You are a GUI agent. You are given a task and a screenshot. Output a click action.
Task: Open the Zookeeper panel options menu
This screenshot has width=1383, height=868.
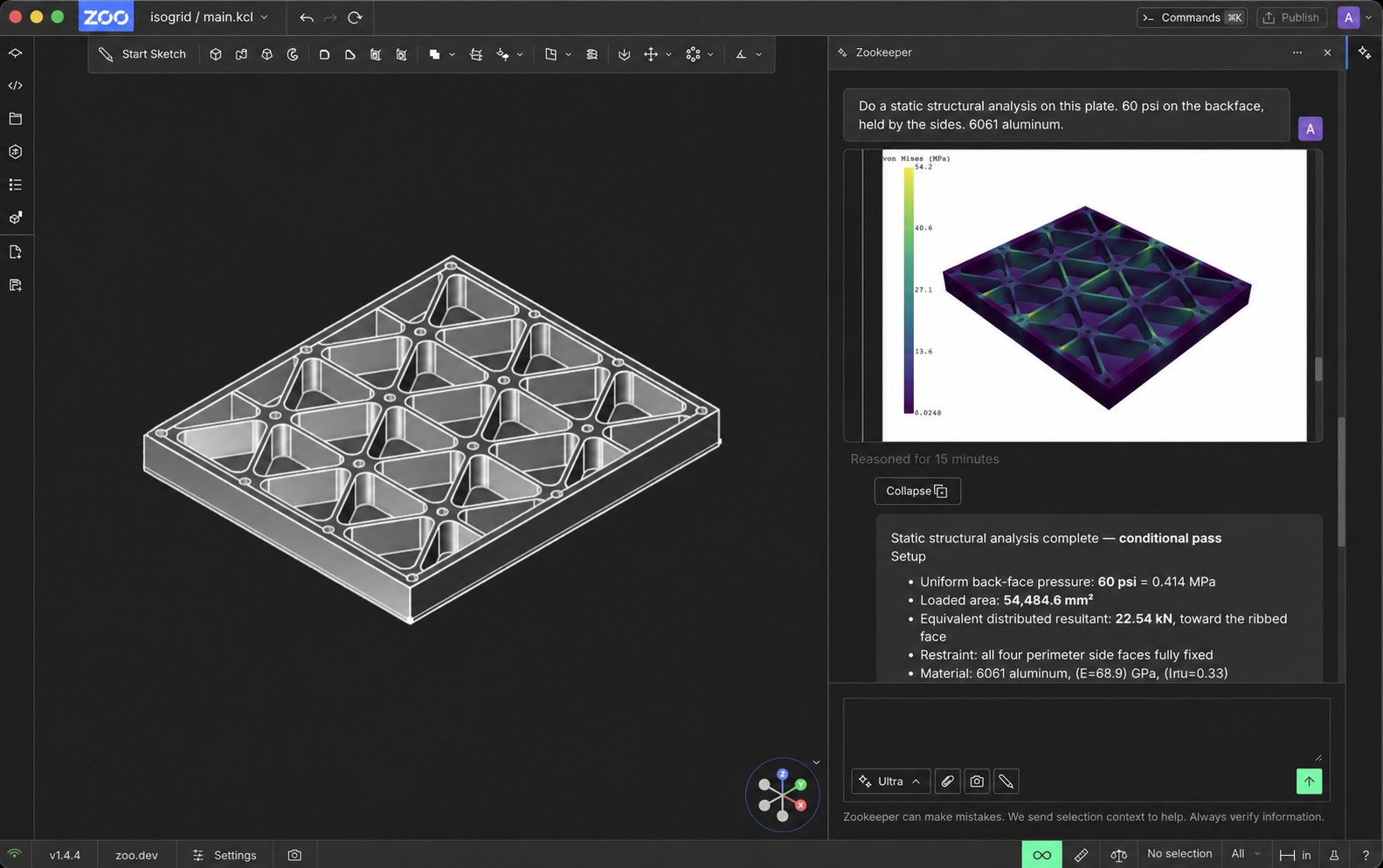(x=1297, y=52)
